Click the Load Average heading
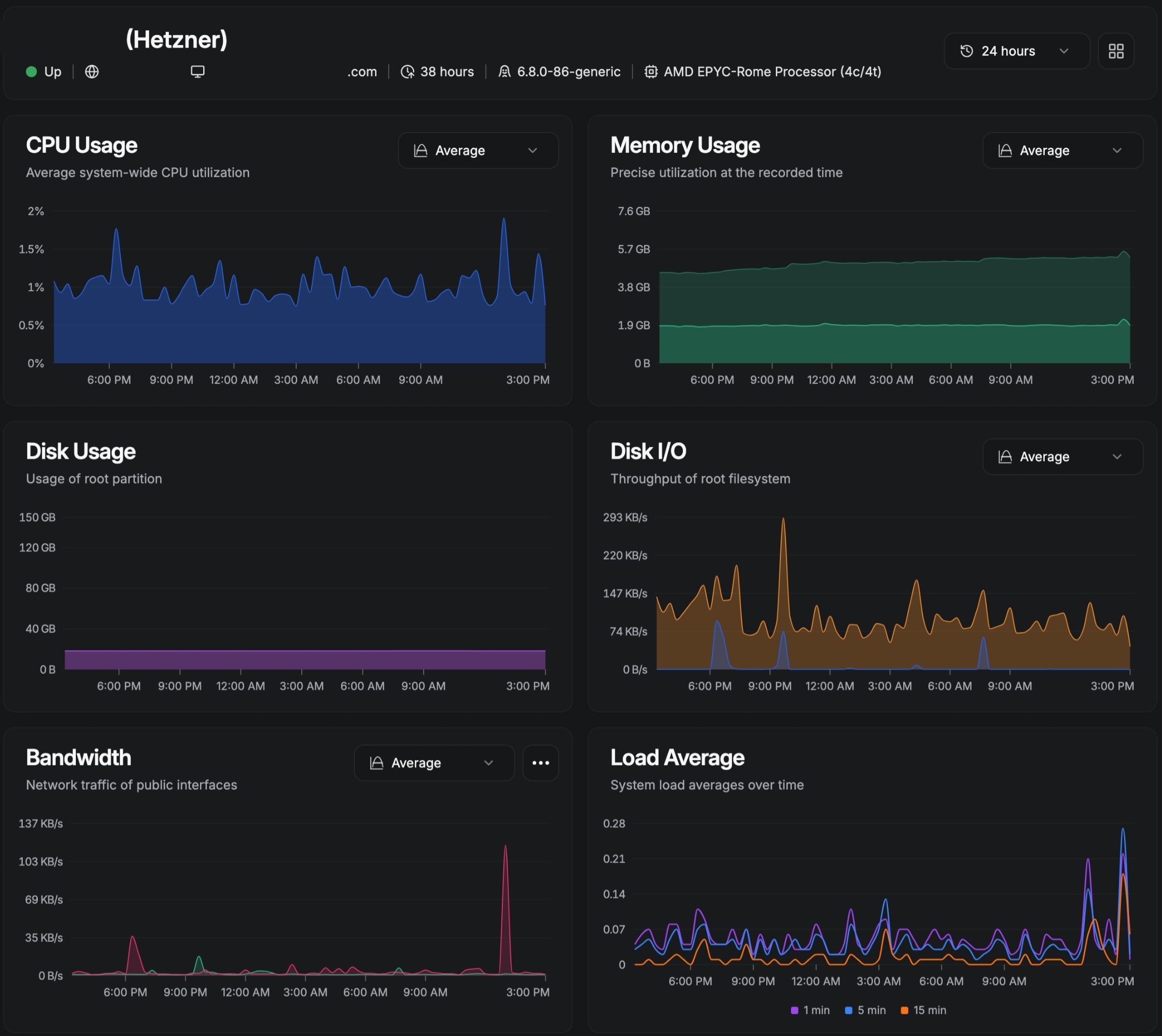 (677, 757)
